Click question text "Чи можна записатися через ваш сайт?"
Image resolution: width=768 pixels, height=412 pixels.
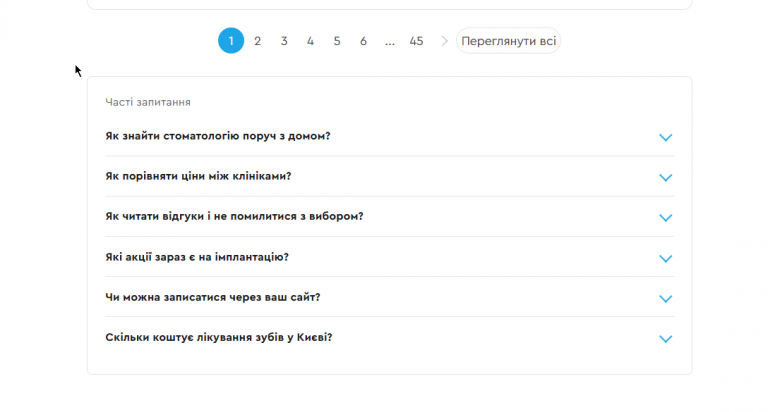click(213, 297)
